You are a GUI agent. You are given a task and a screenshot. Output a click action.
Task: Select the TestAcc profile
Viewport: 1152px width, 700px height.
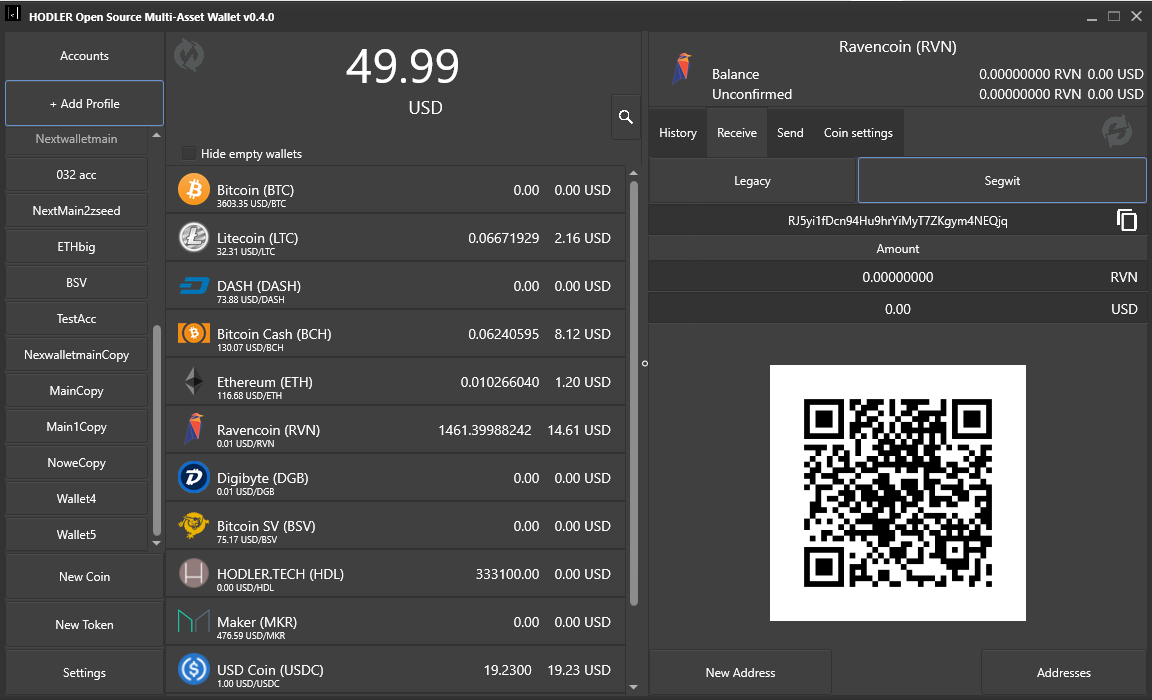coord(76,319)
